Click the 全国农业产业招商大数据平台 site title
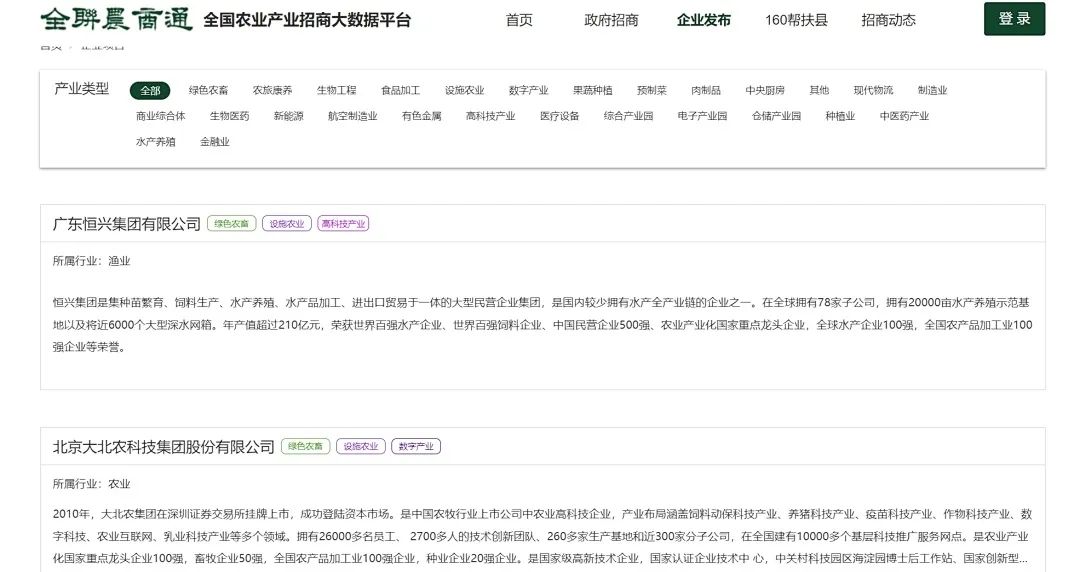 [x=307, y=20]
